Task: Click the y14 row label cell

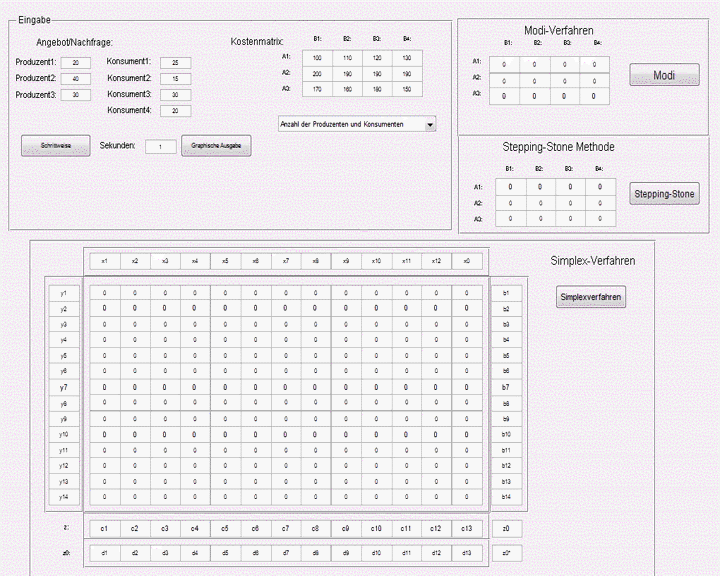Action: 64,497
